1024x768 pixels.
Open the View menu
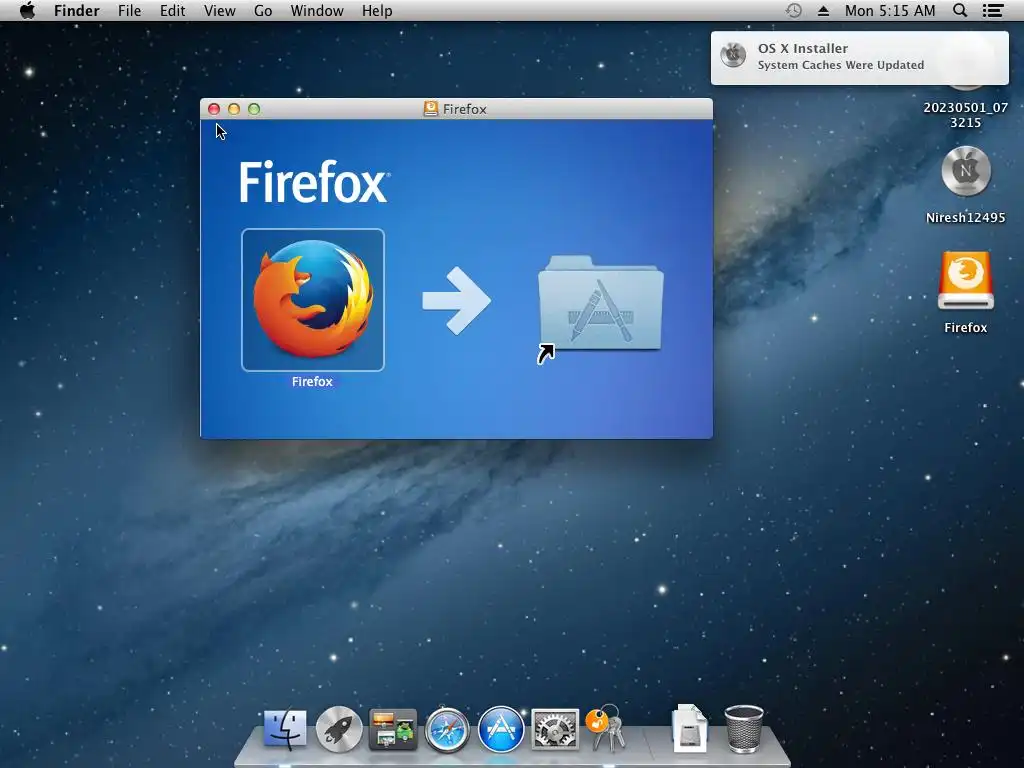tap(219, 10)
